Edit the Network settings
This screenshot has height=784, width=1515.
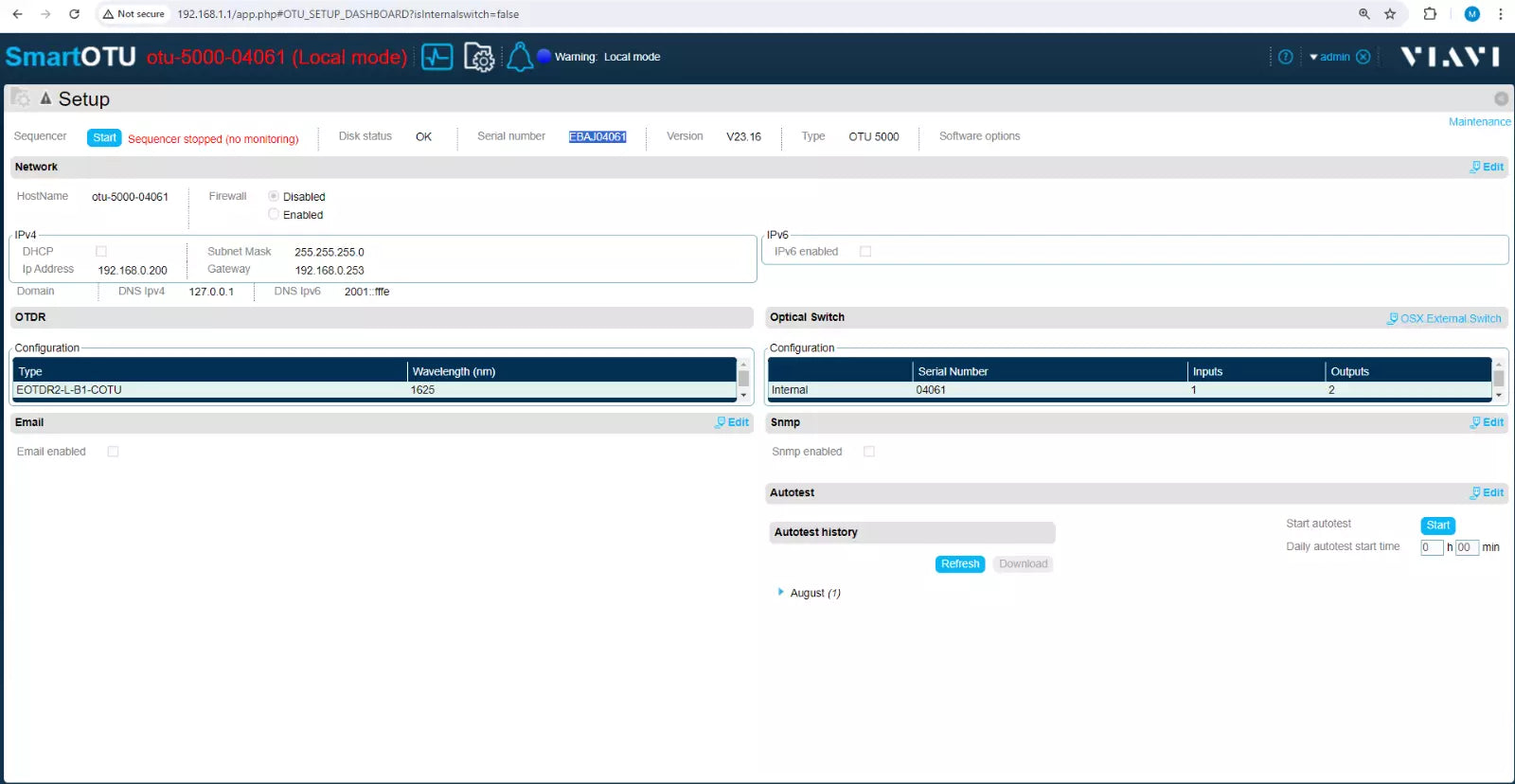[x=1487, y=167]
